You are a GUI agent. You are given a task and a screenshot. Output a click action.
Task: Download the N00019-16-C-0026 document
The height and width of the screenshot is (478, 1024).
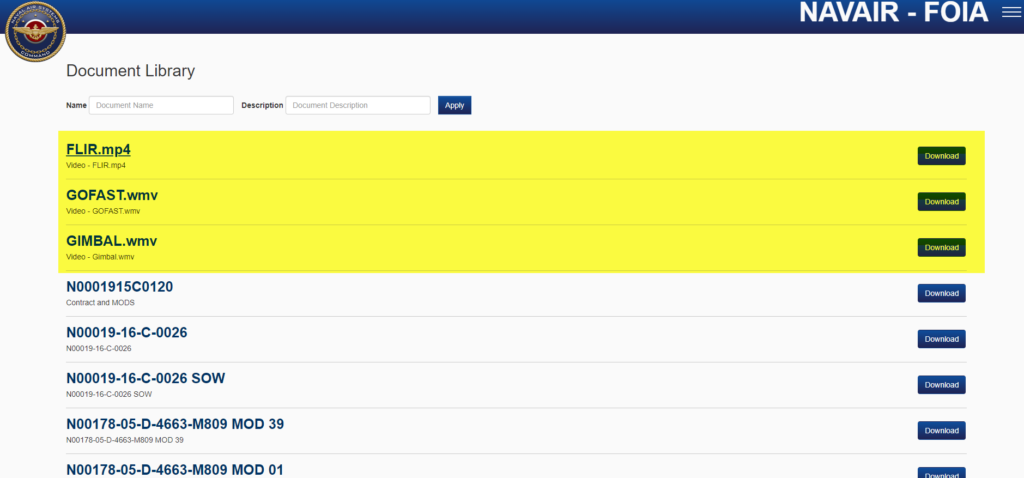click(941, 339)
